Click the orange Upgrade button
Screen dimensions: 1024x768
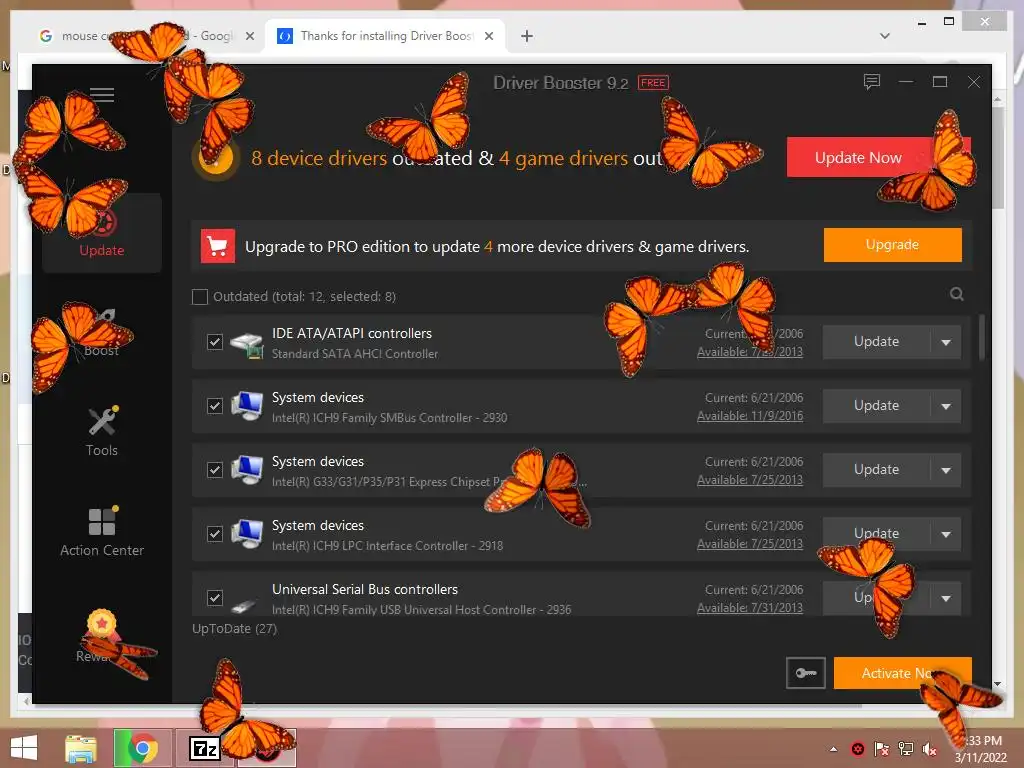pyautogui.click(x=892, y=245)
